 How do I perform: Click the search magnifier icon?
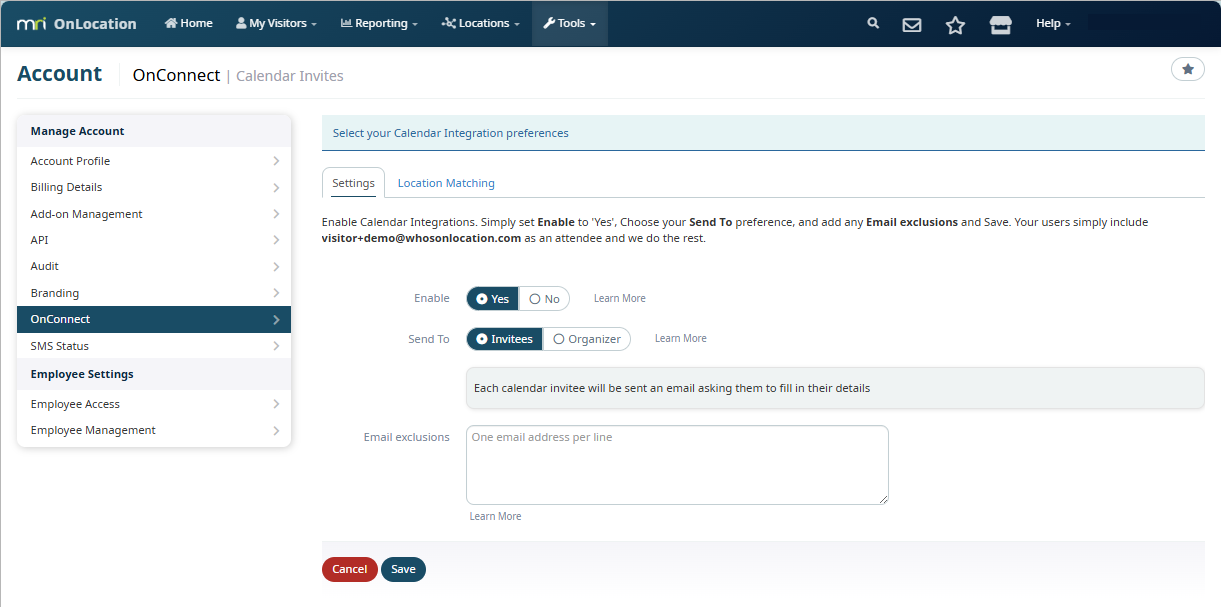coord(873,23)
